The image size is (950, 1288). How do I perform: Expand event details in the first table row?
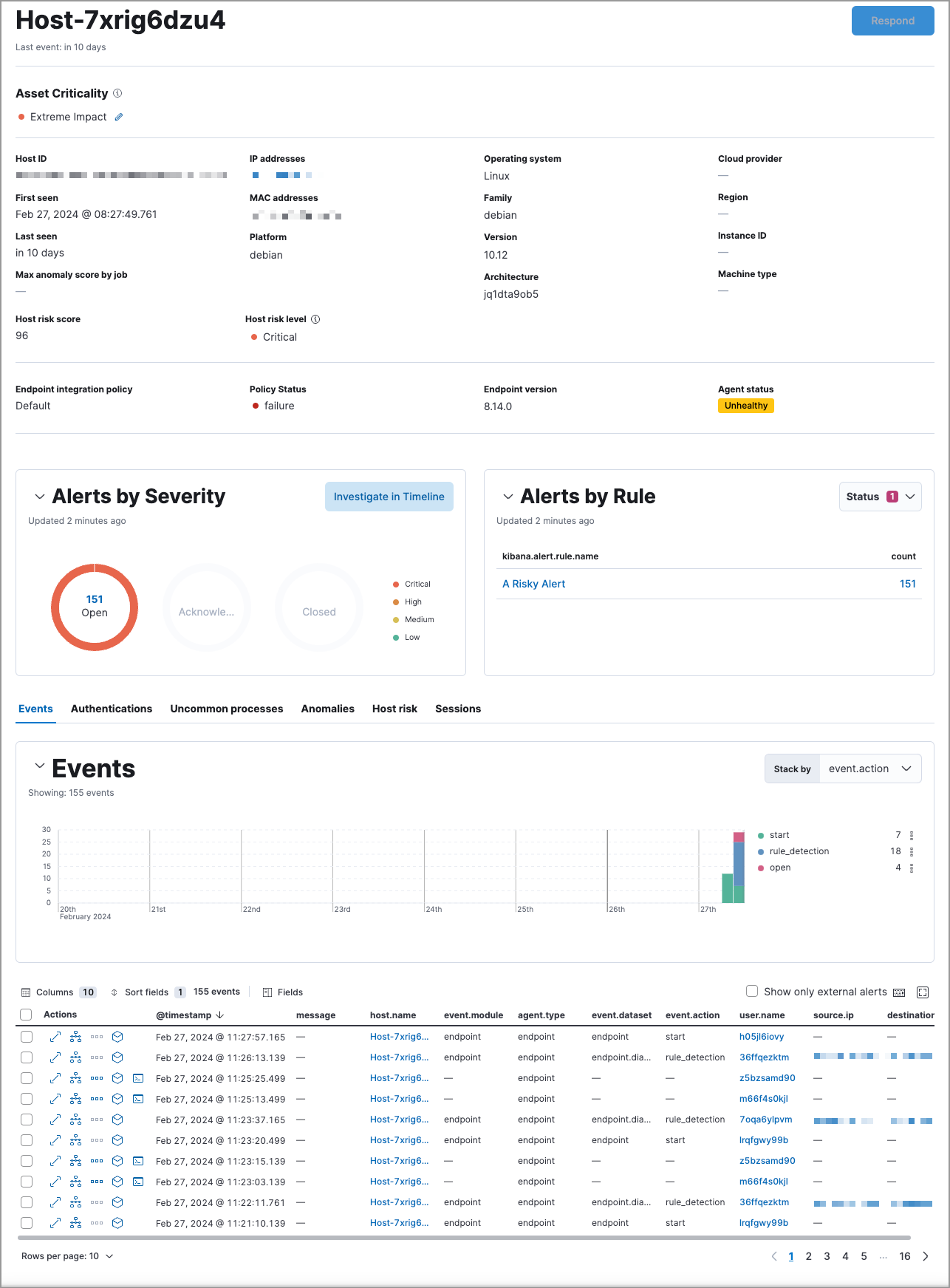pos(55,1037)
